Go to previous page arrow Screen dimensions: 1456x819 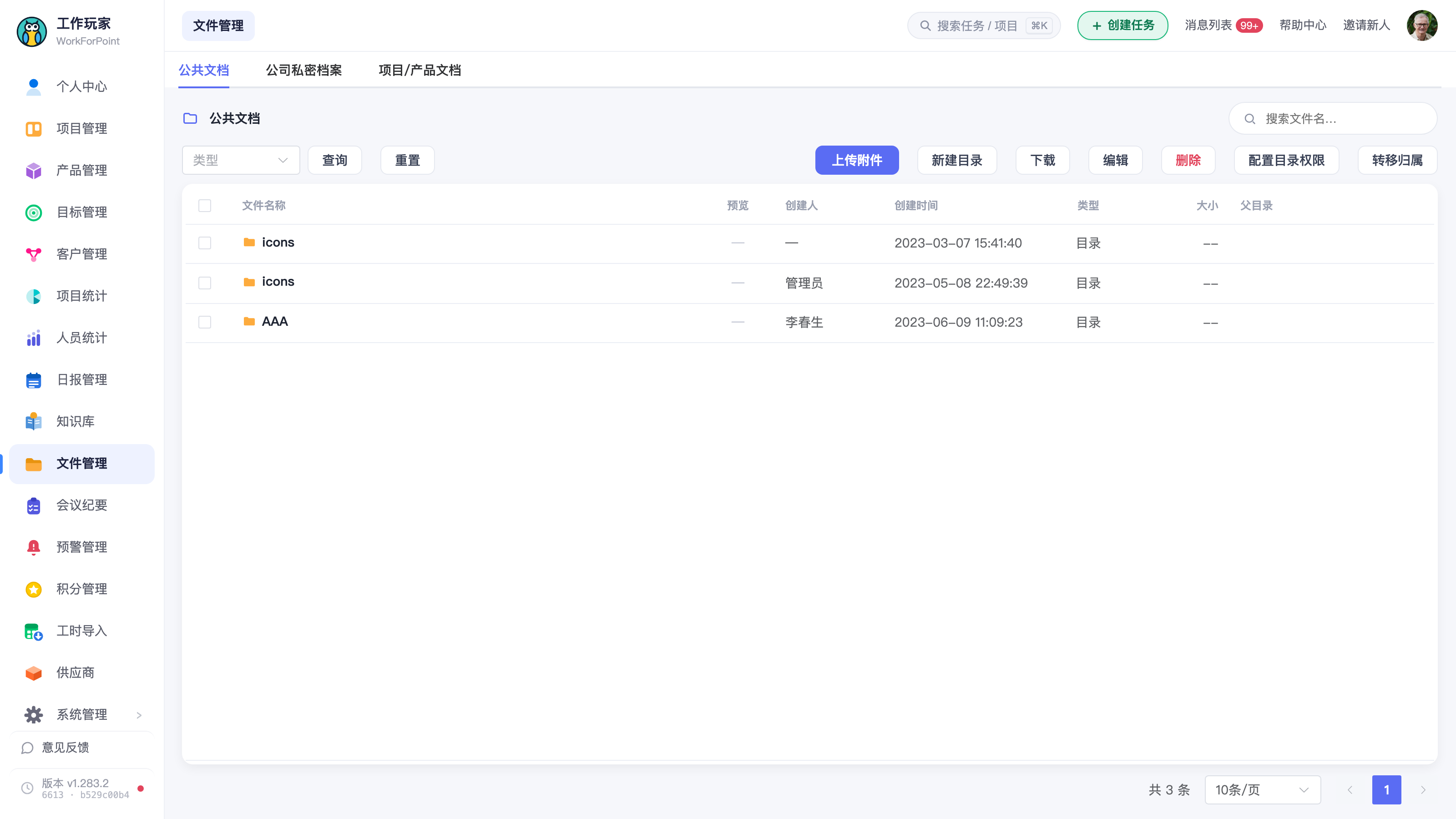[x=1350, y=789]
